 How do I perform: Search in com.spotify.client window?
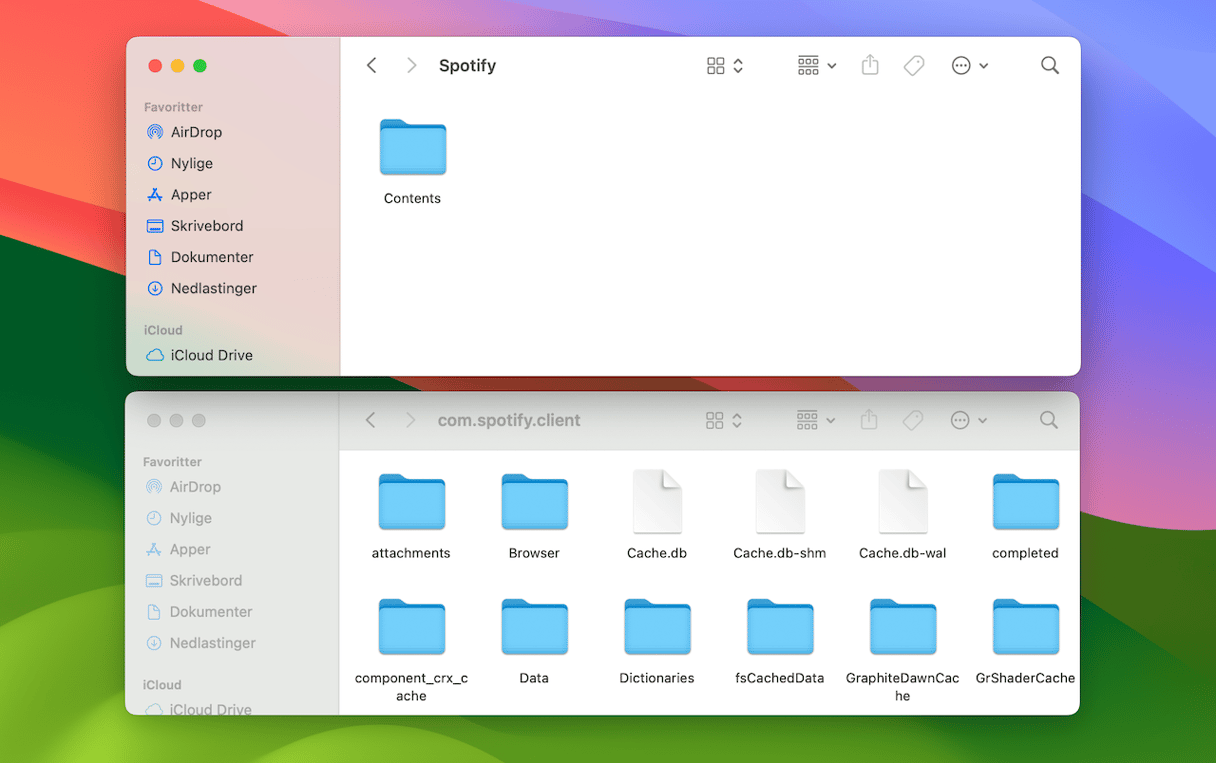click(1048, 420)
